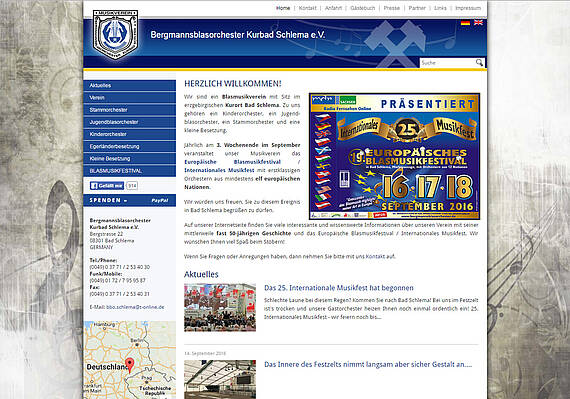Select Verein in the sidebar
570x399 pixels.
129,98
